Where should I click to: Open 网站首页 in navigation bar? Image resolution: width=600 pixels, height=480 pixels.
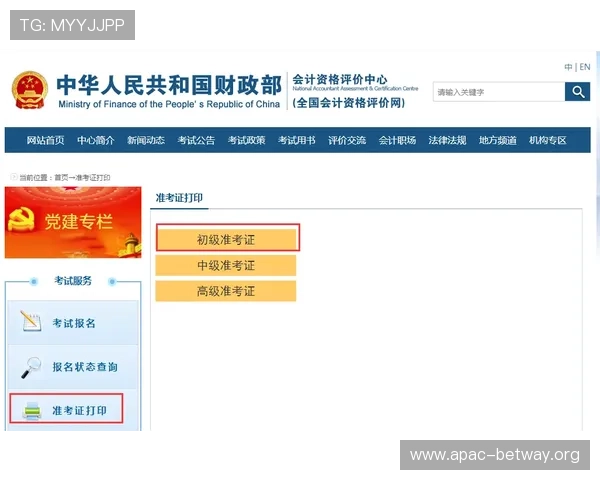tap(45, 140)
